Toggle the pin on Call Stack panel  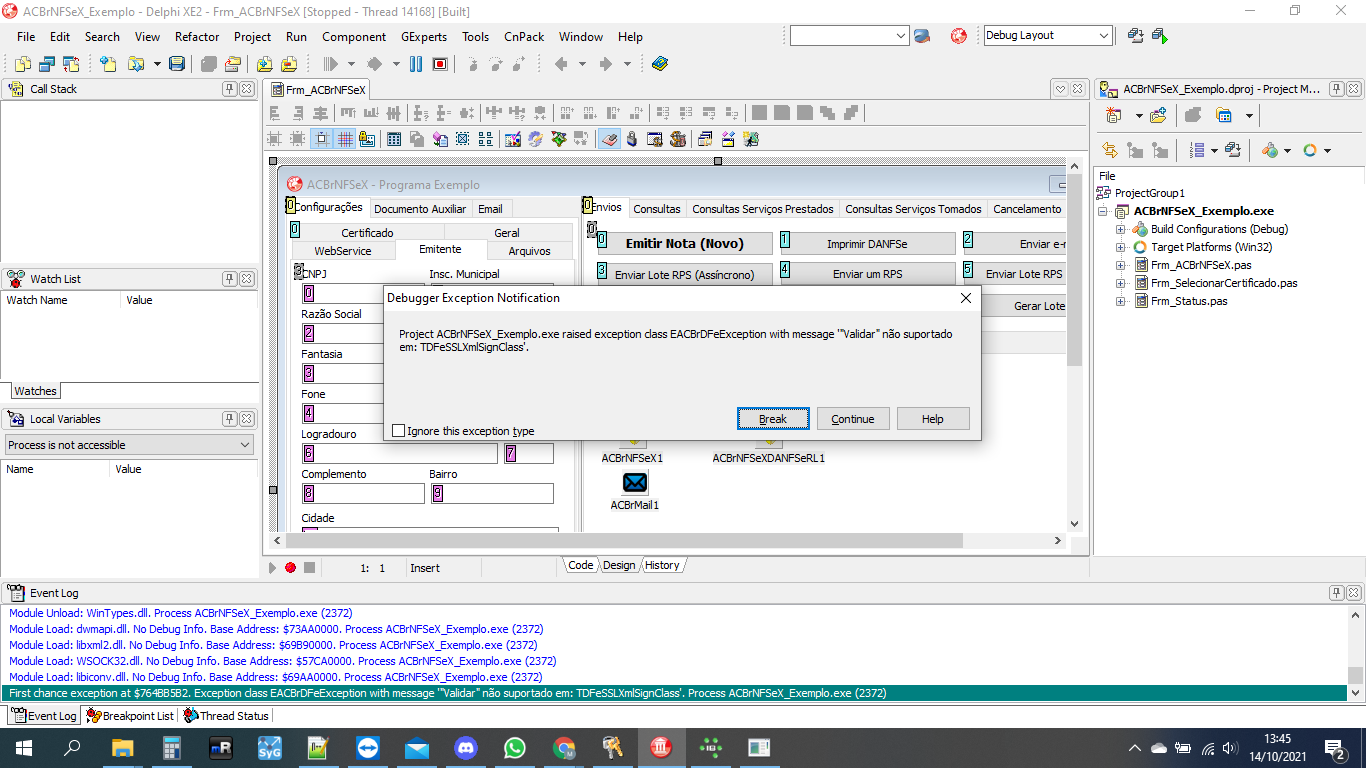coord(229,89)
